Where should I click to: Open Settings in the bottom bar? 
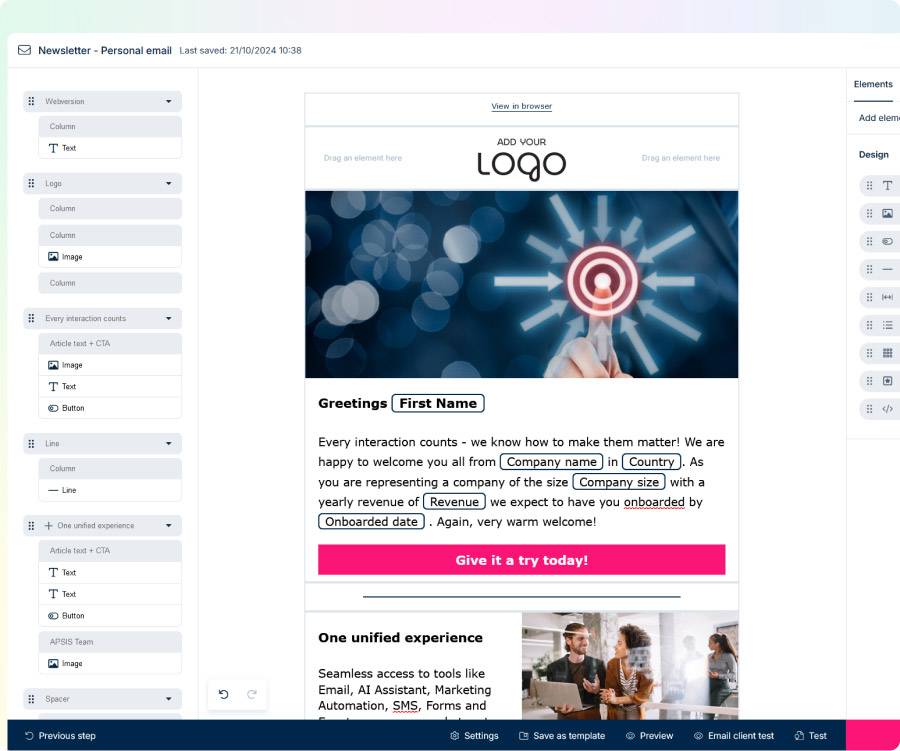coord(474,736)
